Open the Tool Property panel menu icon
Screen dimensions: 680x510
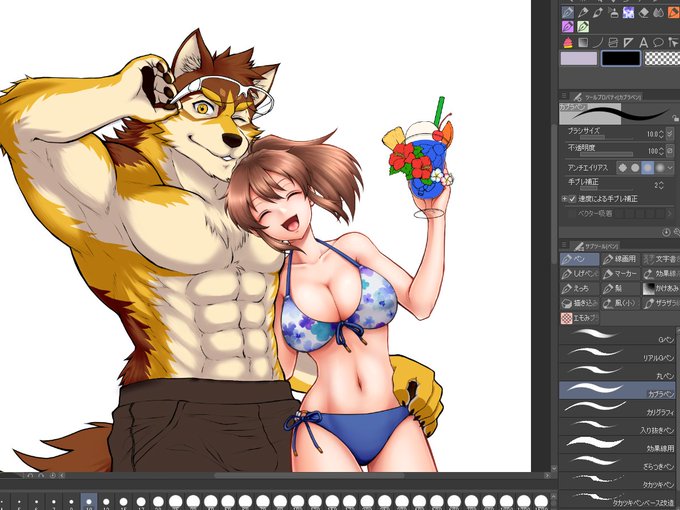click(564, 96)
